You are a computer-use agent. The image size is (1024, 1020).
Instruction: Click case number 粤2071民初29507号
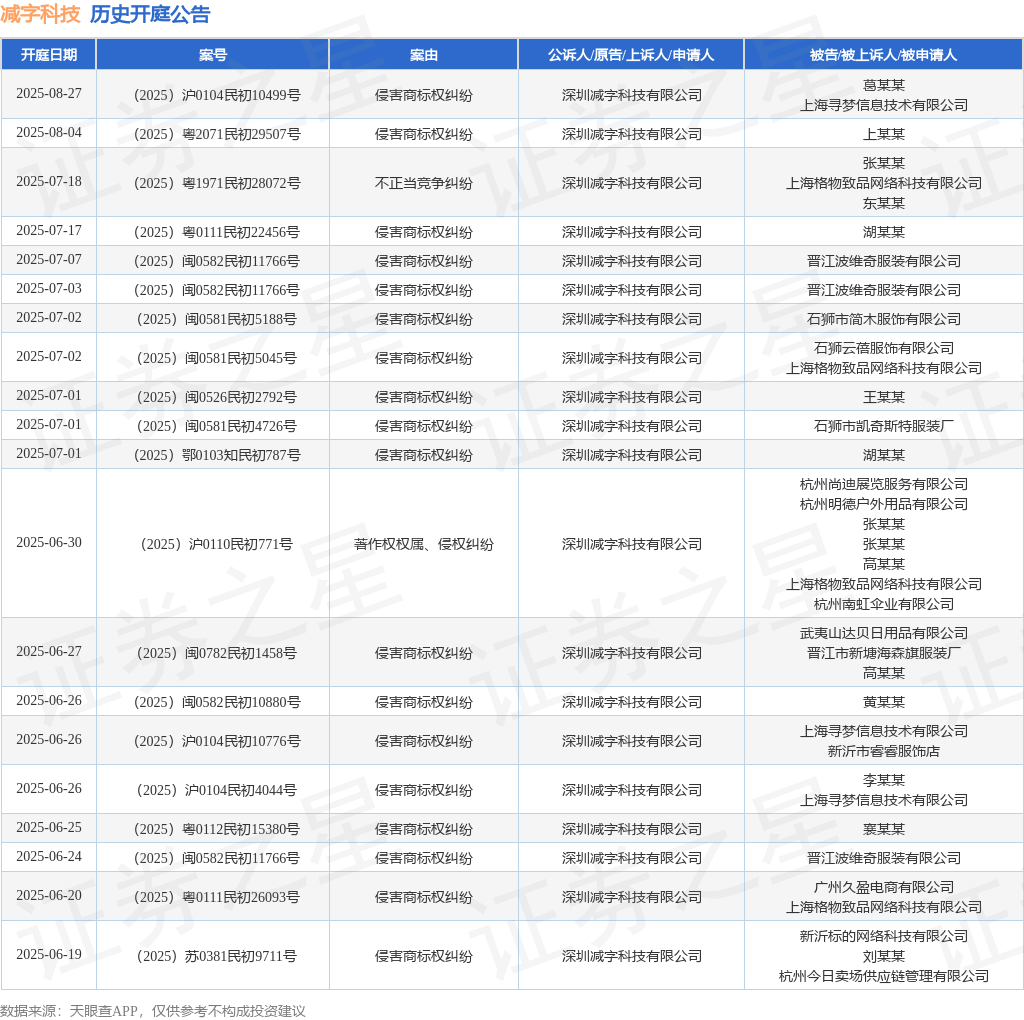(217, 135)
